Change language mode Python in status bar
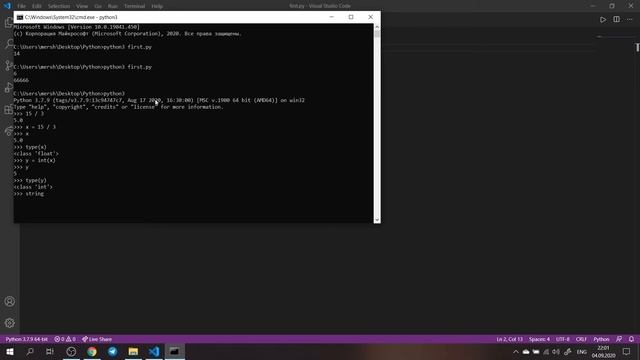 click(601, 339)
